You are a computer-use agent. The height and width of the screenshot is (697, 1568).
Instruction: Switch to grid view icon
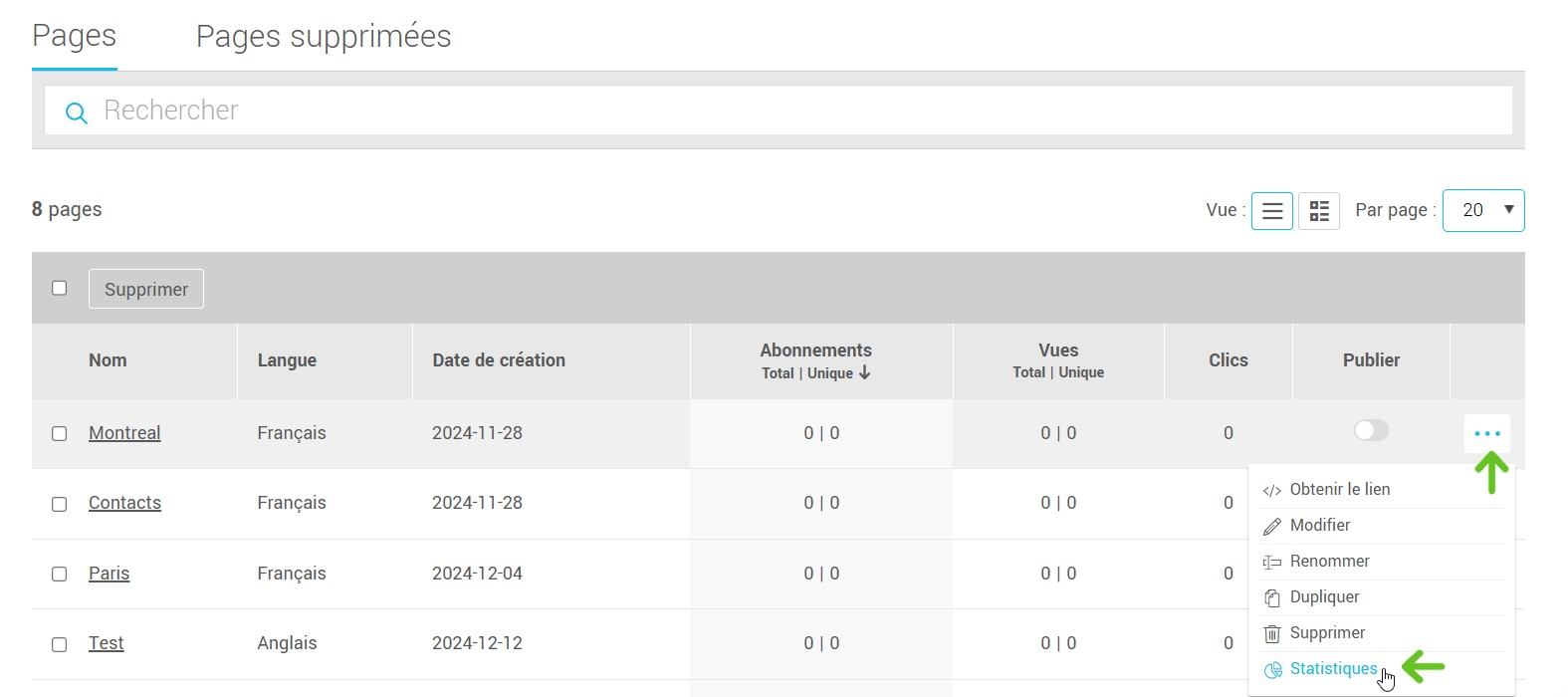point(1319,211)
